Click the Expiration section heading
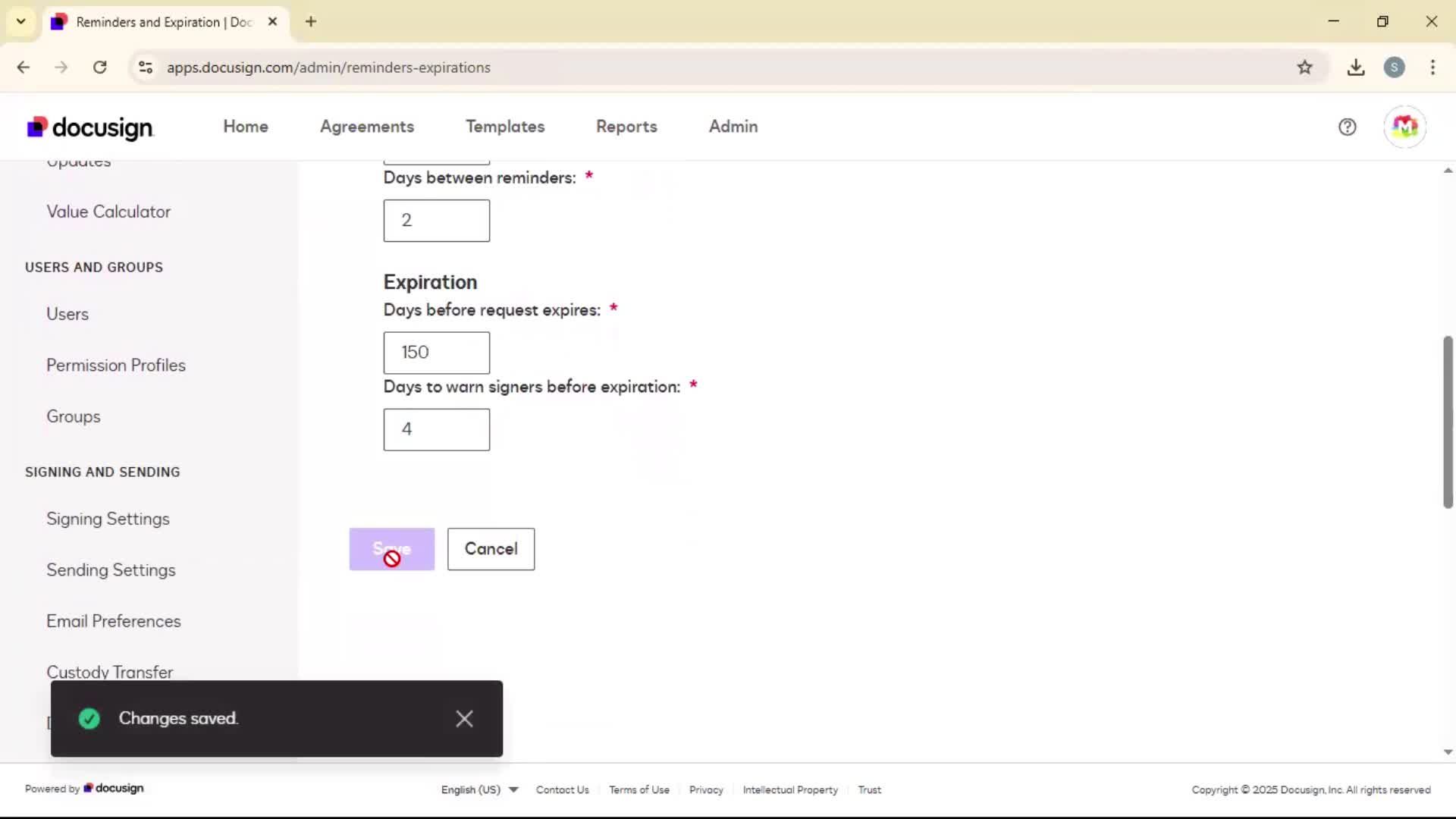This screenshot has height=819, width=1456. [430, 282]
